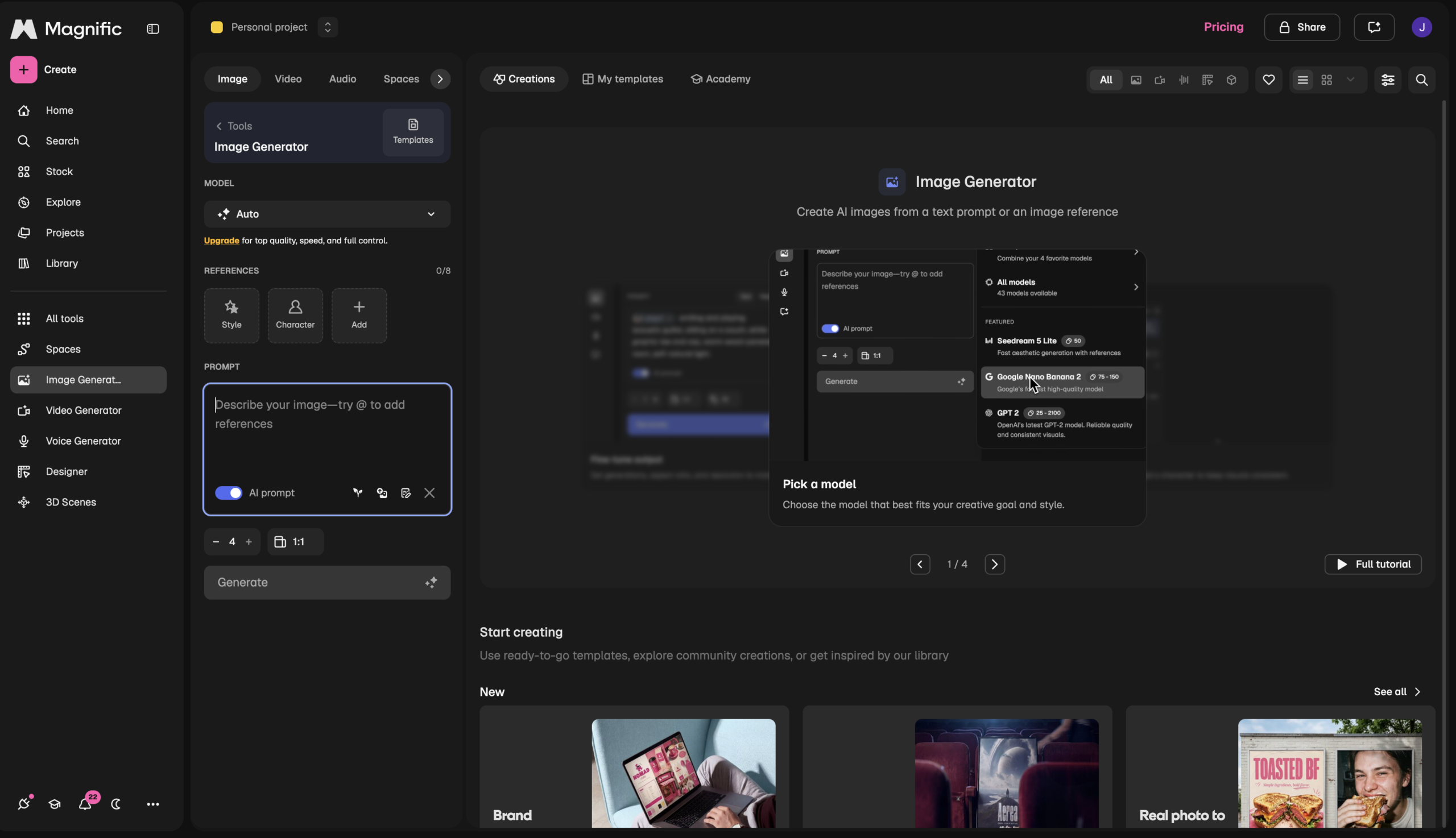The width and height of the screenshot is (1456, 838).
Task: Click the Add reference plus tile
Action: pos(359,316)
